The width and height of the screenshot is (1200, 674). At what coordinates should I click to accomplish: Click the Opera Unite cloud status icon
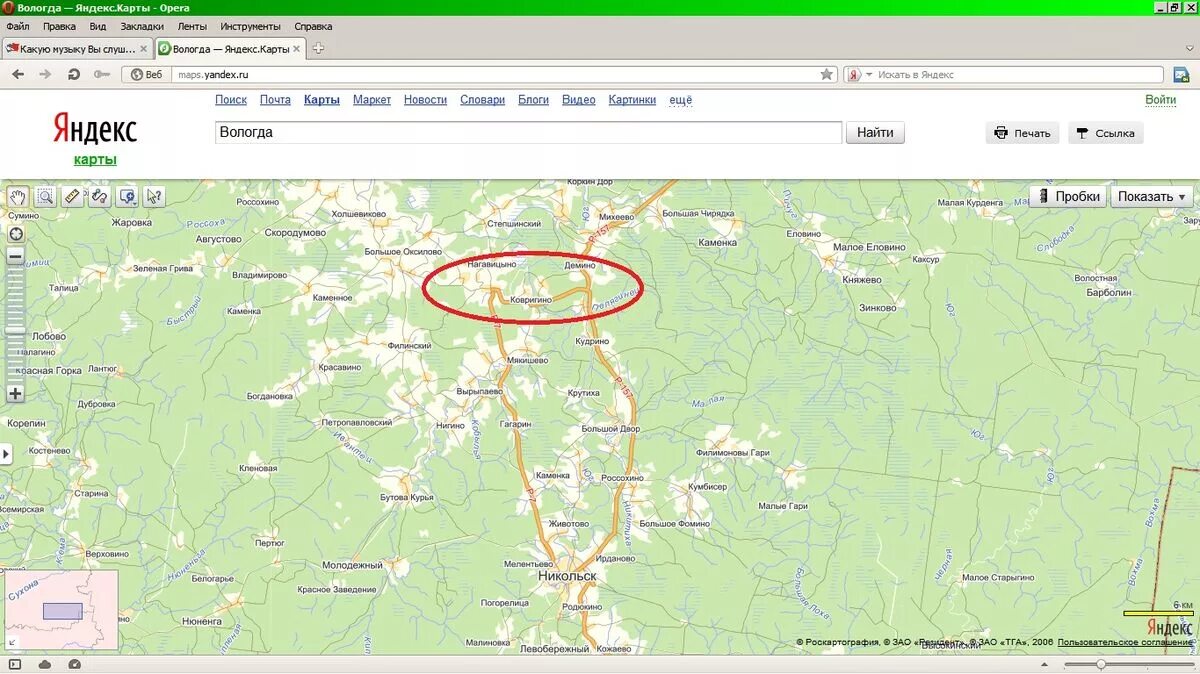coord(45,664)
